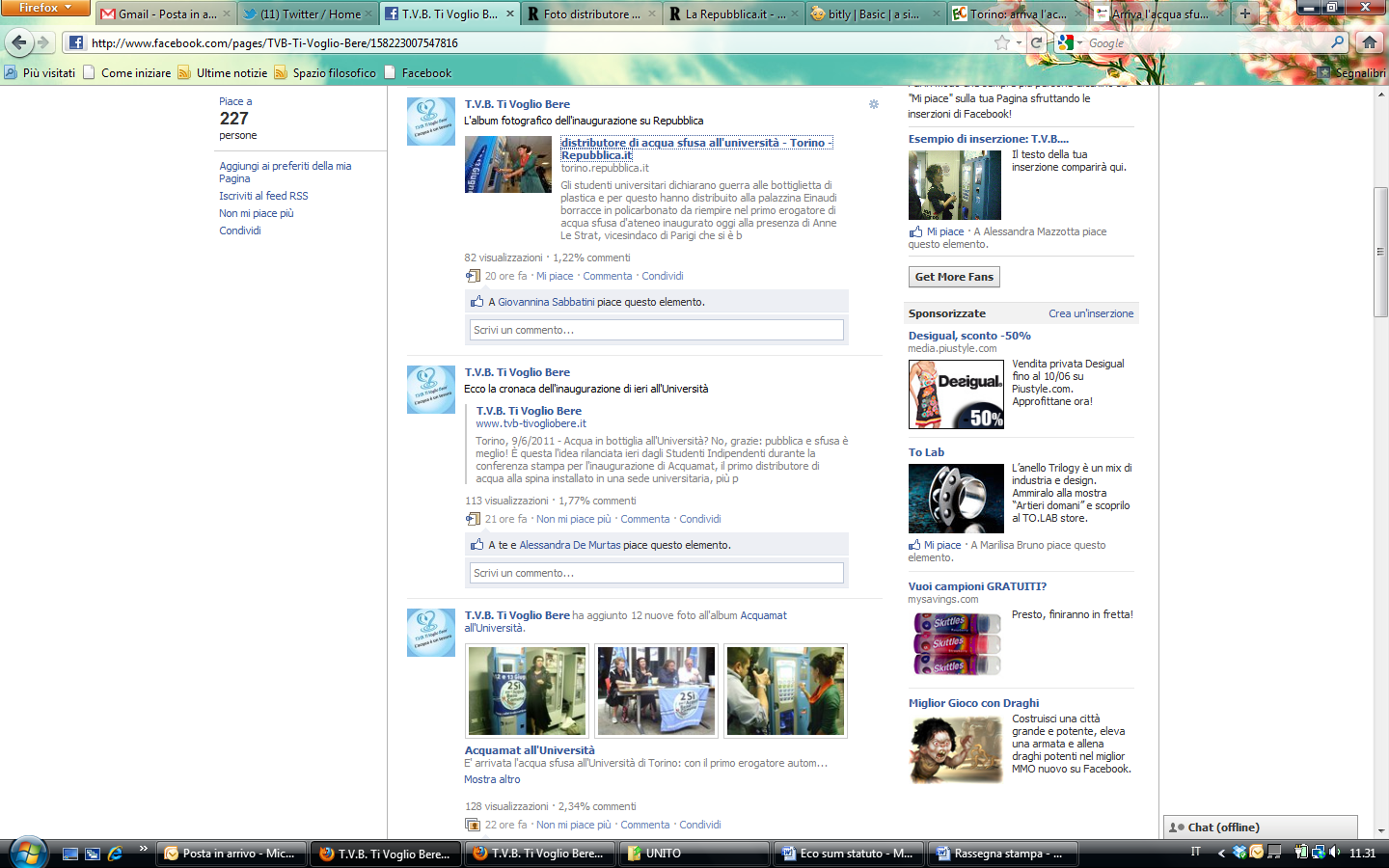Screen dimensions: 1389x868
Task: Open the post options gear on the first post
Action: (874, 104)
